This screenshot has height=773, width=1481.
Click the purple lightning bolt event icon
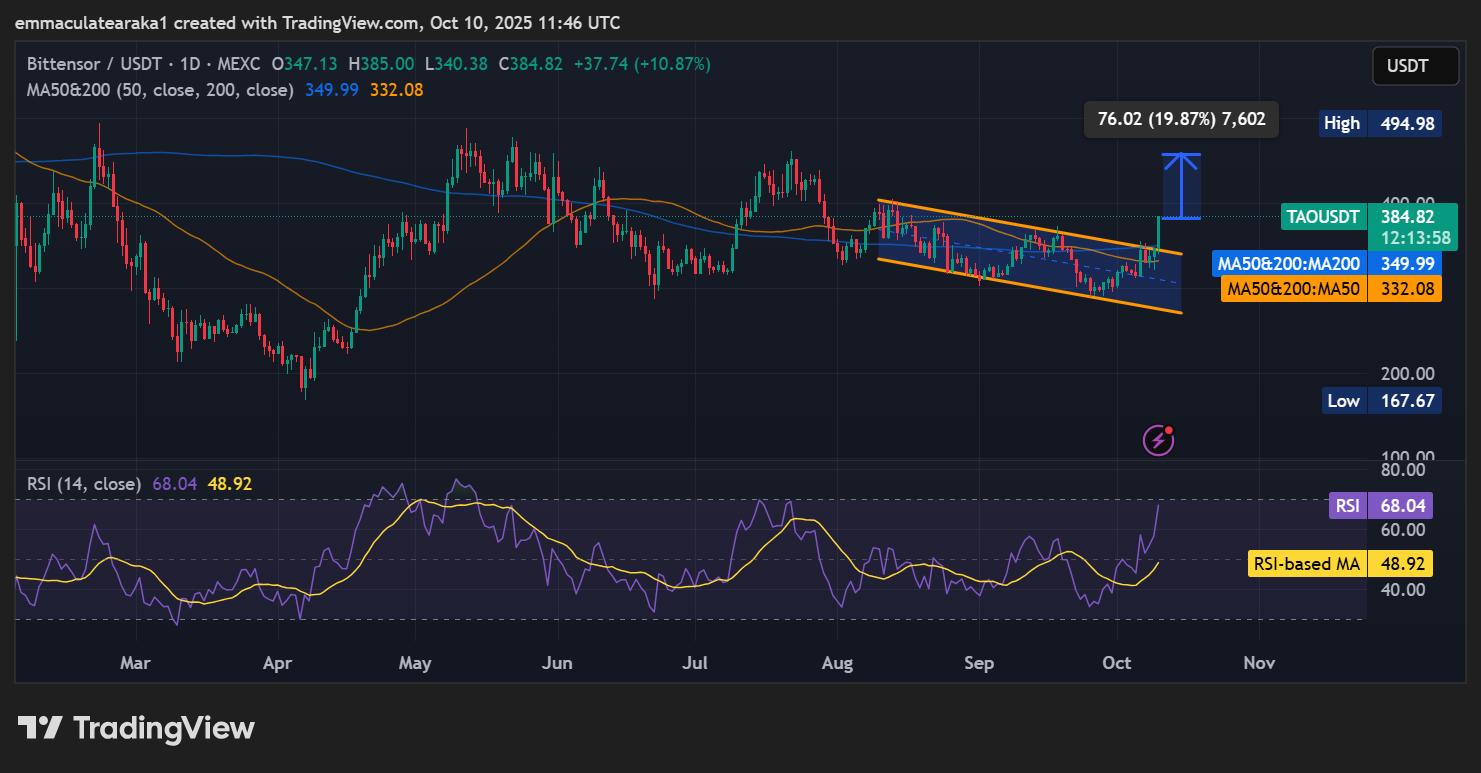click(x=1158, y=439)
